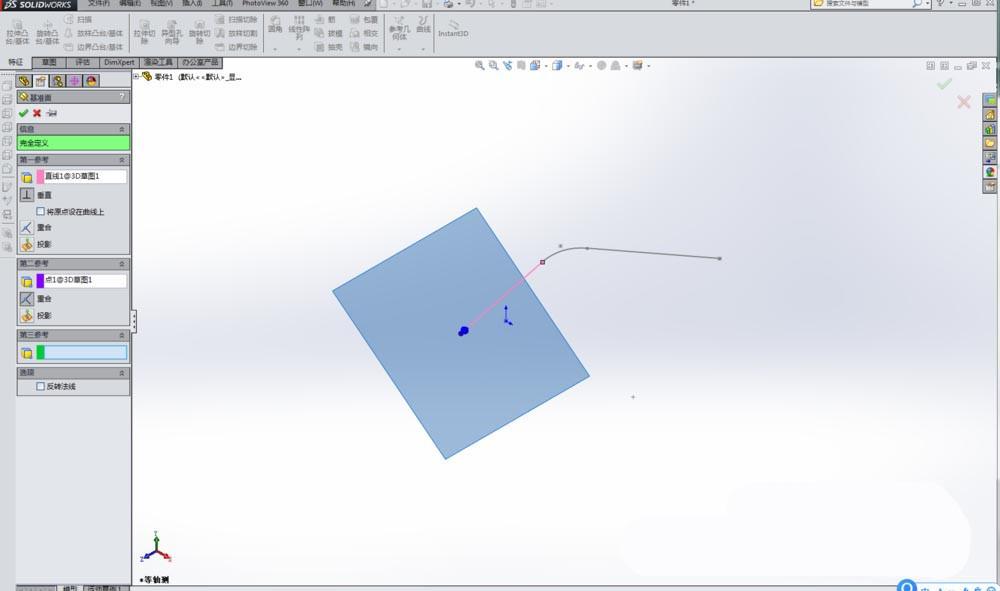Toggle the 垂直 constraint in 第一参考

tap(26, 193)
